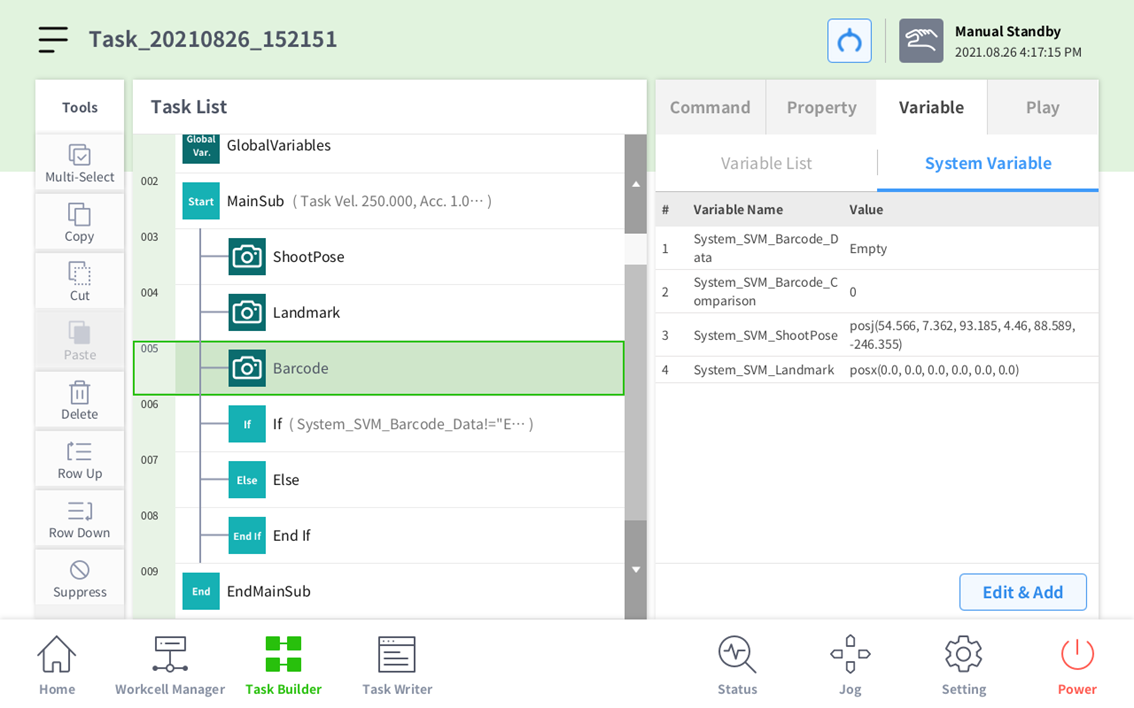Image resolution: width=1134 pixels, height=708 pixels.
Task: Select the Landmark camera command
Action: coord(306,313)
